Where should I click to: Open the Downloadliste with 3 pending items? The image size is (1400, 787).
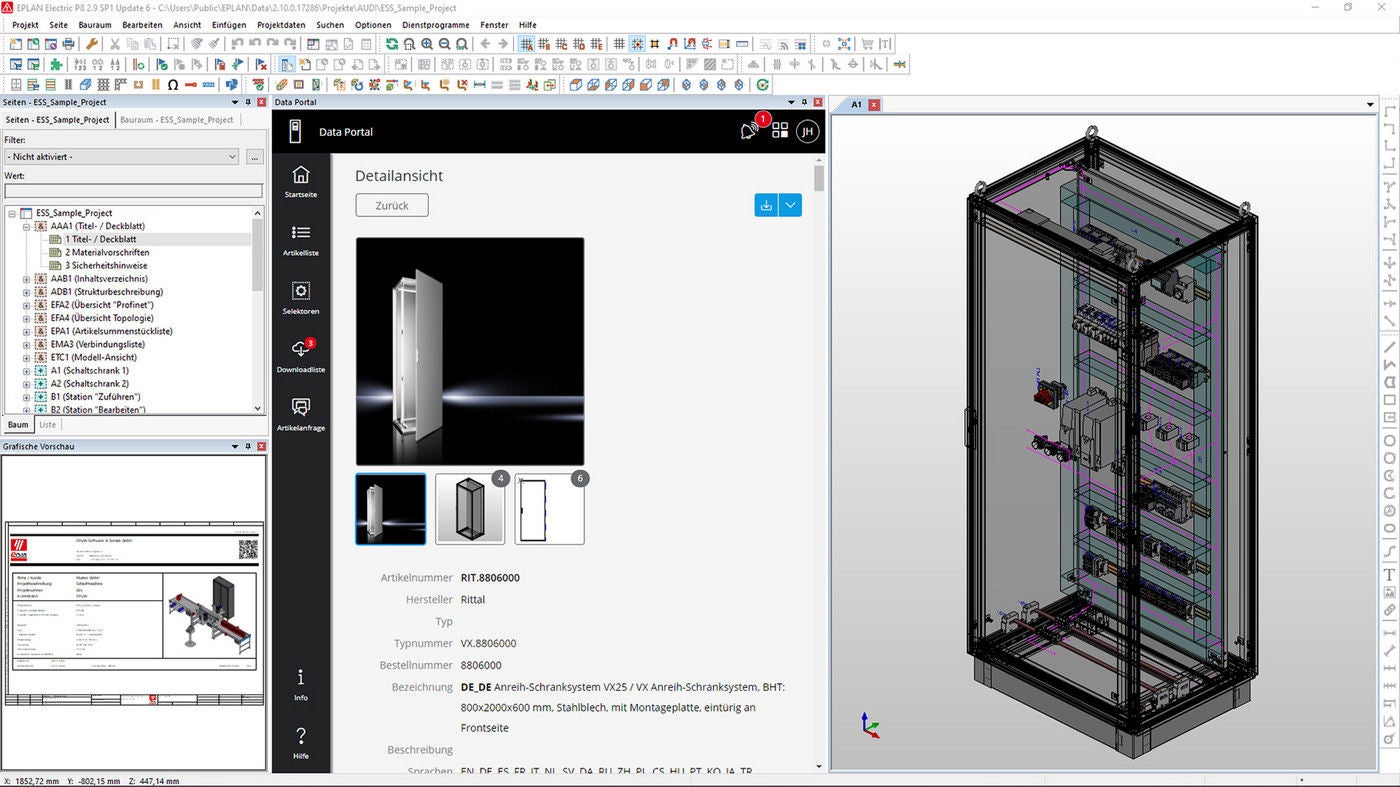pyautogui.click(x=300, y=355)
